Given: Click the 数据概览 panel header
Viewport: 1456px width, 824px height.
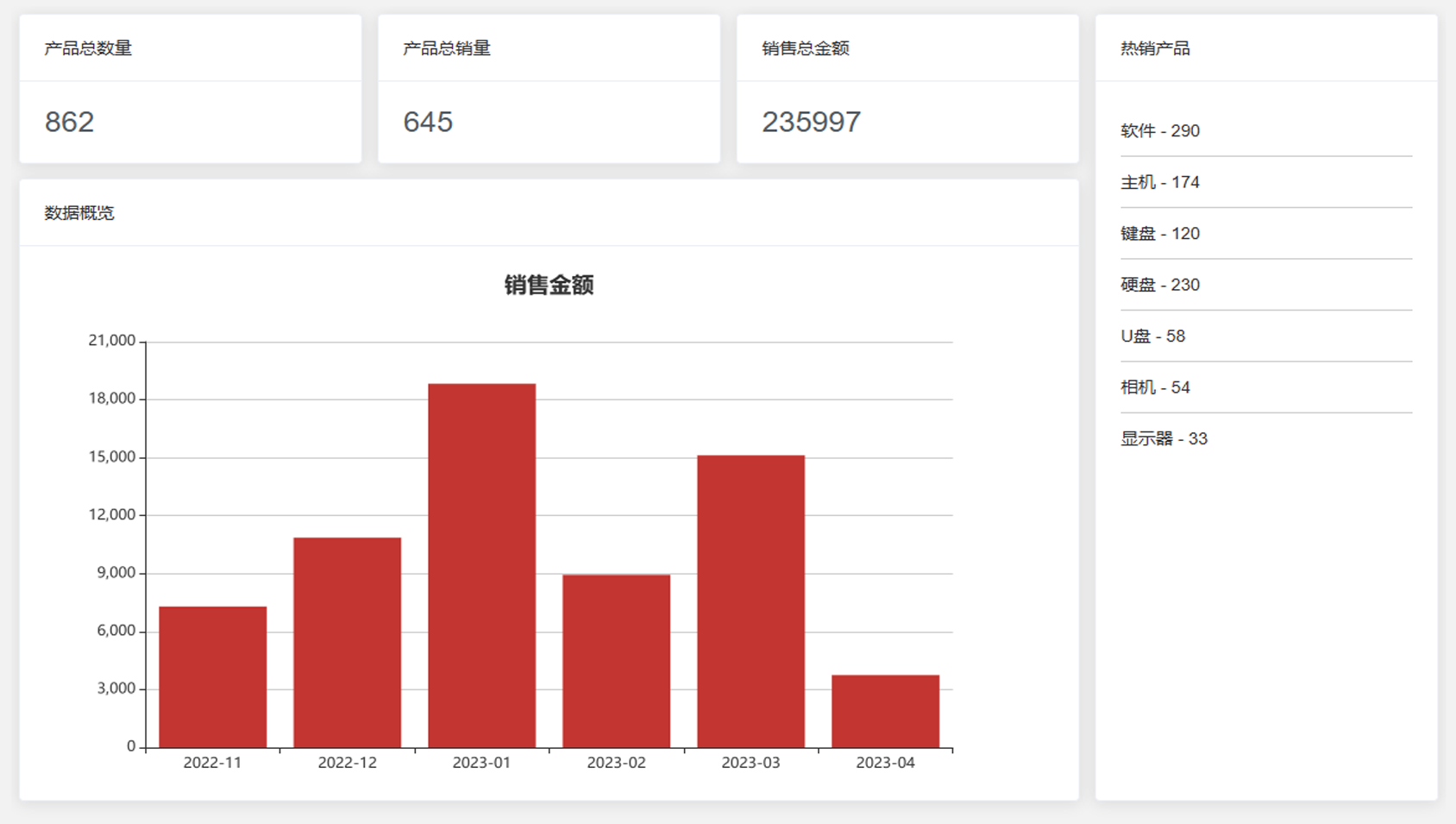Looking at the screenshot, I should [x=79, y=213].
